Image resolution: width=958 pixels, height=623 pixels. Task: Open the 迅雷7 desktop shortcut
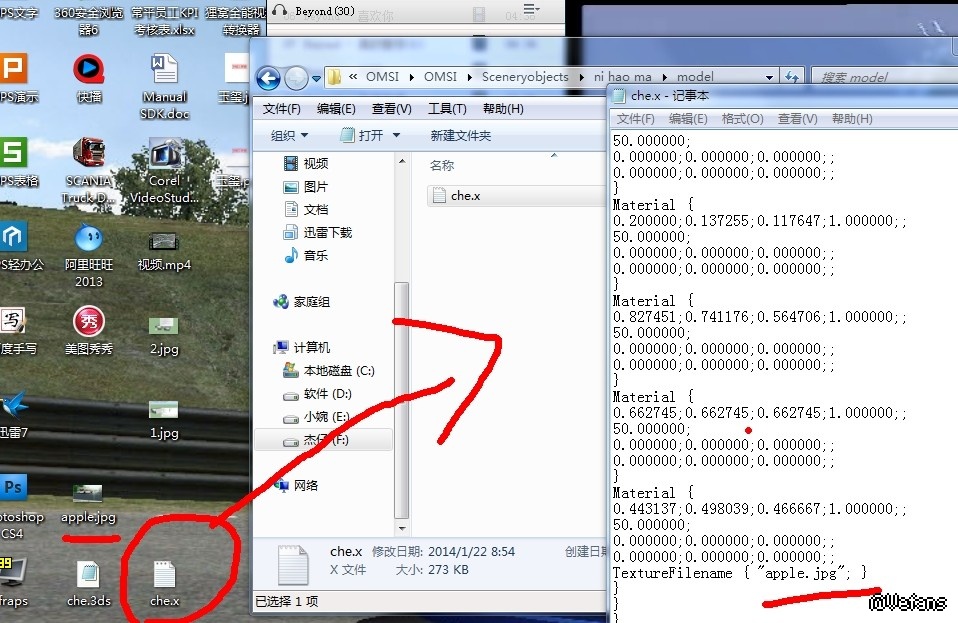tap(13, 415)
